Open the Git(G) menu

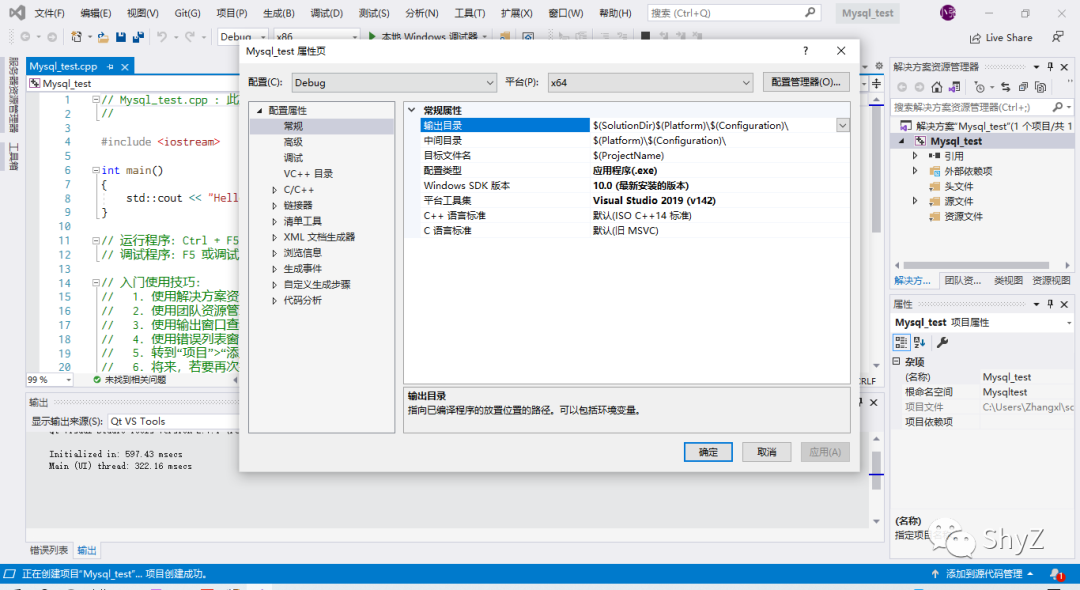[187, 13]
